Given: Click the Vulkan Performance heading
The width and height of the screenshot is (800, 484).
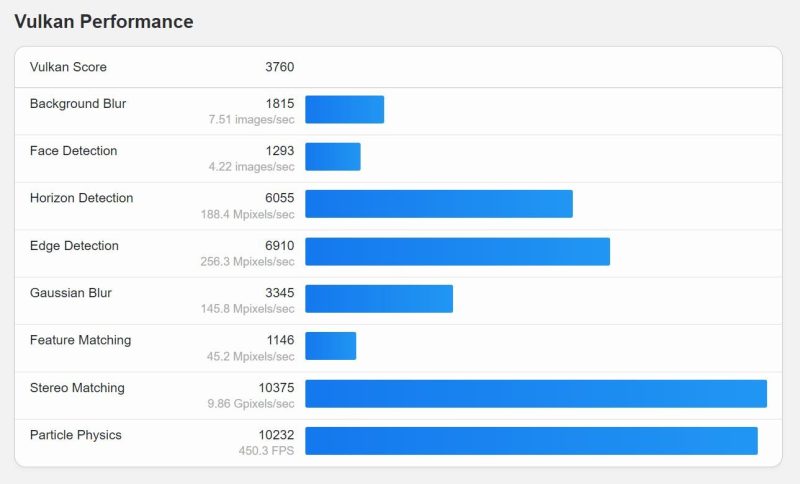Looking at the screenshot, I should click(104, 21).
